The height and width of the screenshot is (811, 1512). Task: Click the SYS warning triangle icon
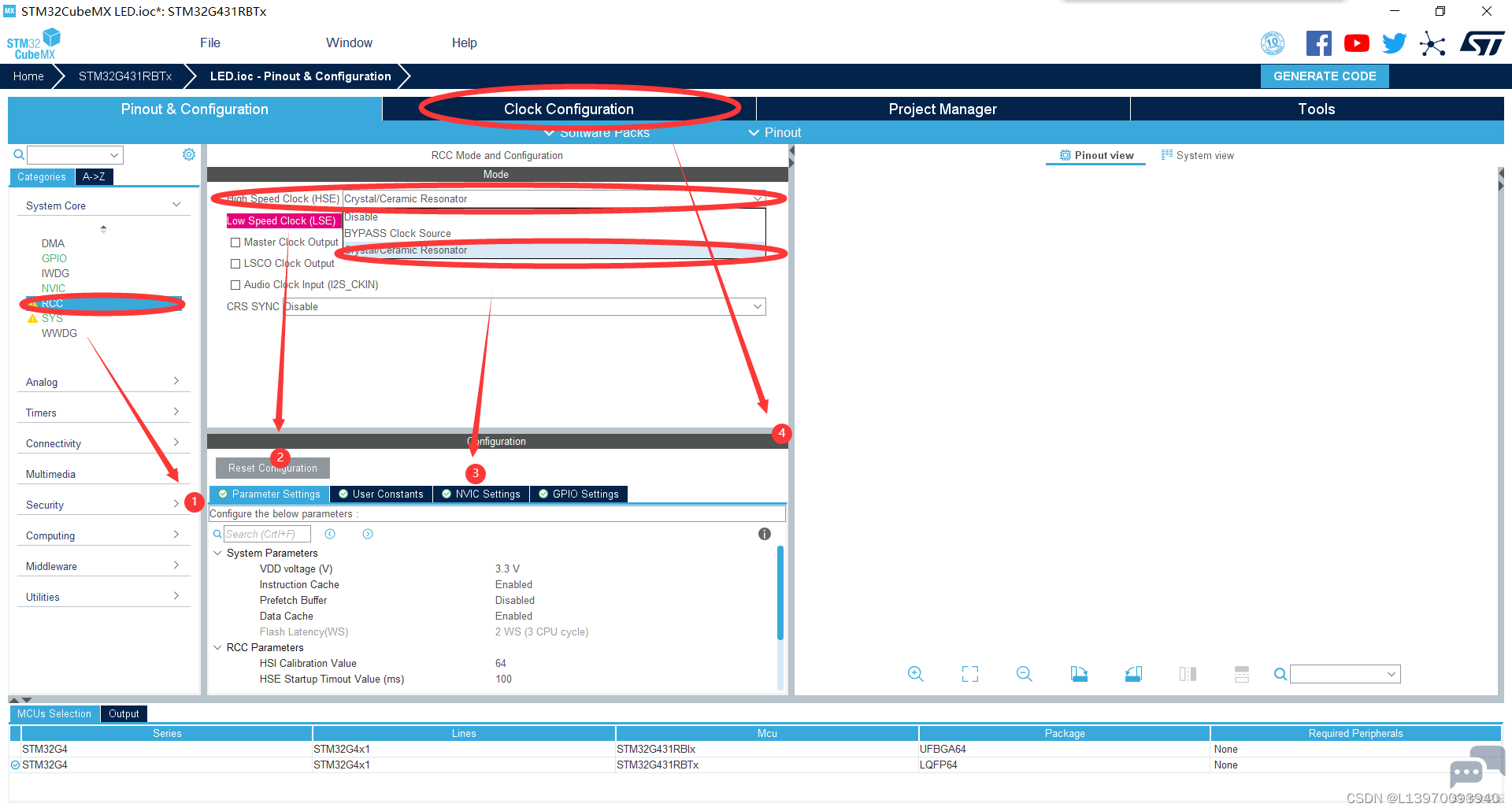(x=32, y=319)
